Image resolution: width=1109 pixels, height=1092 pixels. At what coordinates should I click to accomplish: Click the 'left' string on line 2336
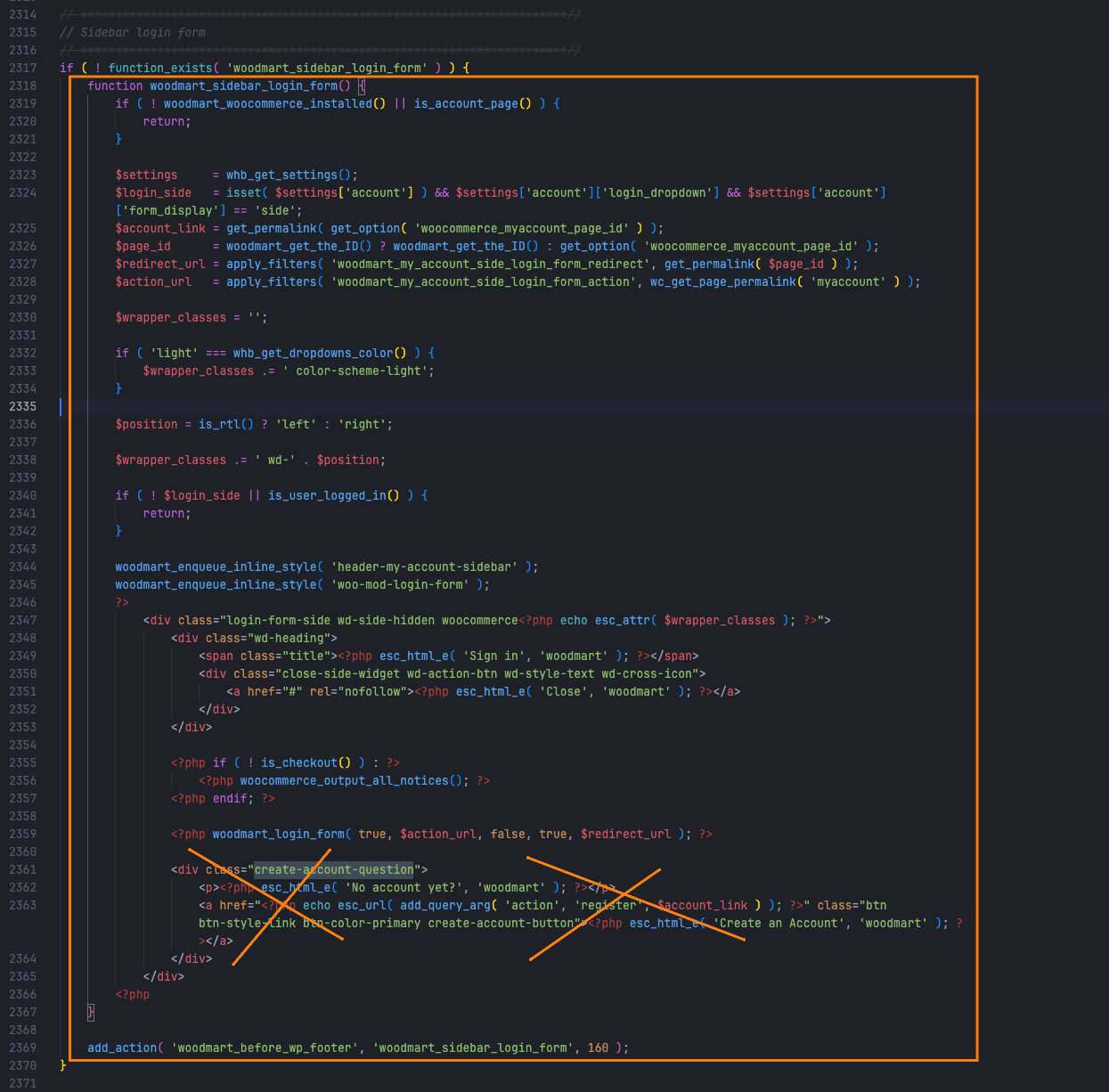pyautogui.click(x=296, y=424)
